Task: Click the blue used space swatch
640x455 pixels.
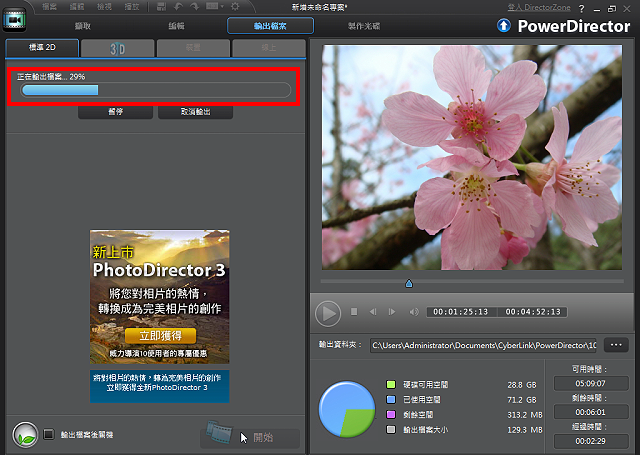Action: coord(391,400)
